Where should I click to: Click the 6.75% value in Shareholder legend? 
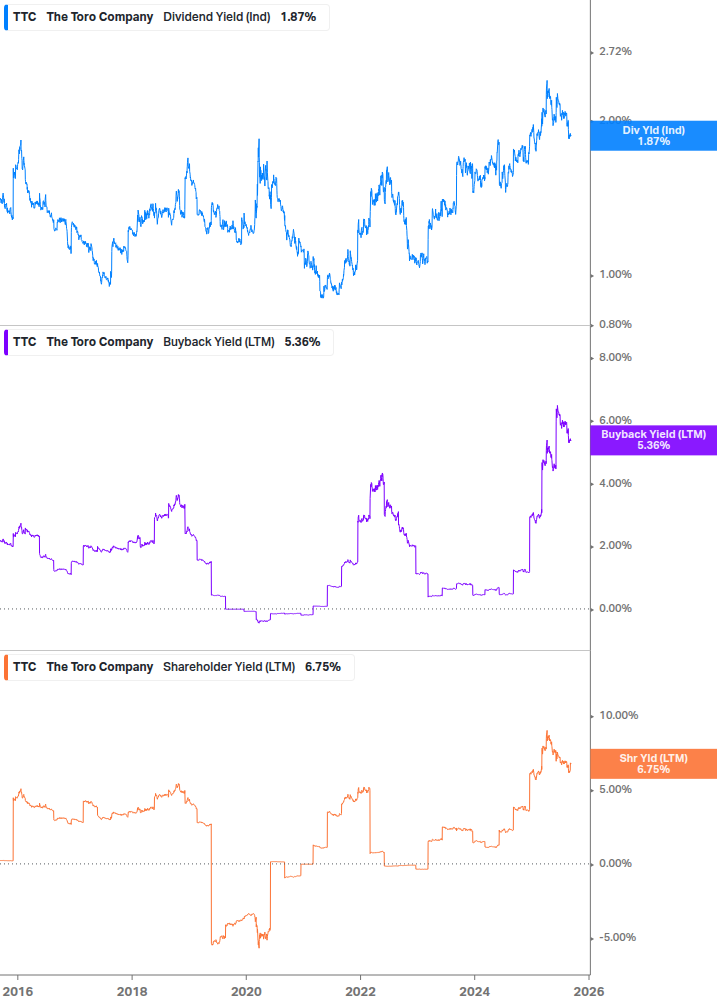click(x=323, y=667)
